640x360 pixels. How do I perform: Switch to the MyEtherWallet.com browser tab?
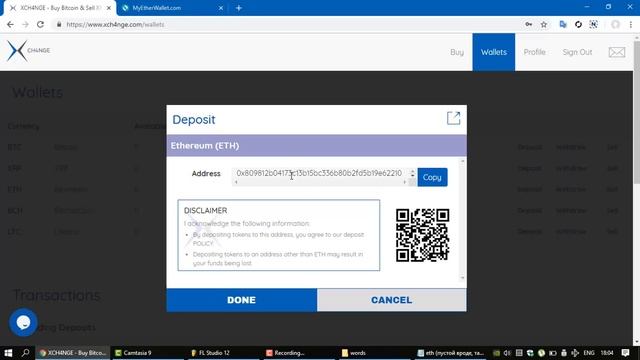click(171, 8)
